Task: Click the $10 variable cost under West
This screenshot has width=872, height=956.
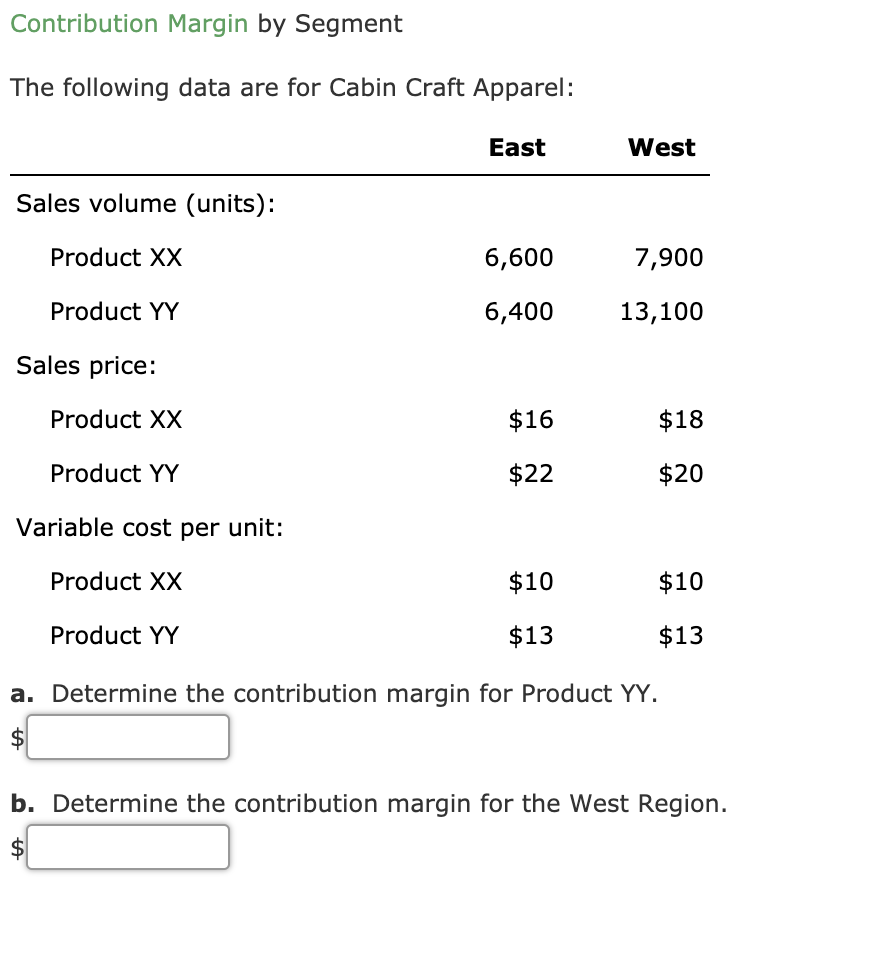Action: coord(681,581)
